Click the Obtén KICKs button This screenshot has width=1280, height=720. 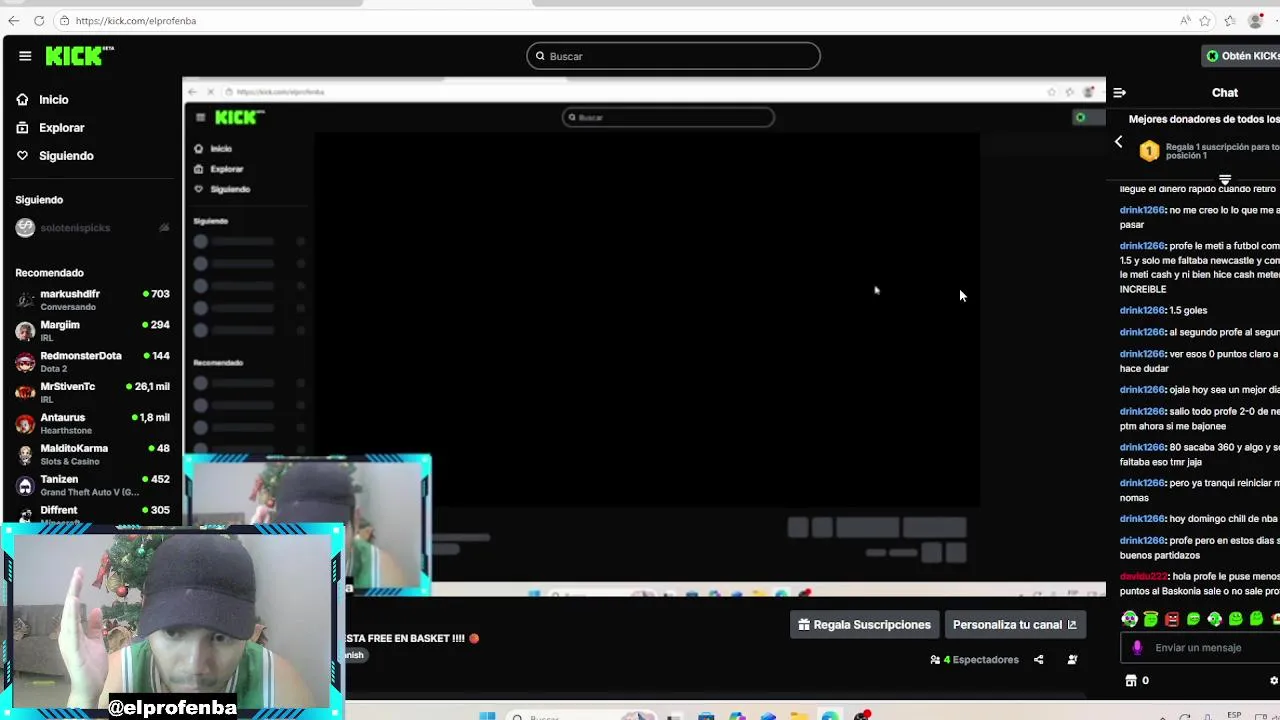(x=1242, y=56)
